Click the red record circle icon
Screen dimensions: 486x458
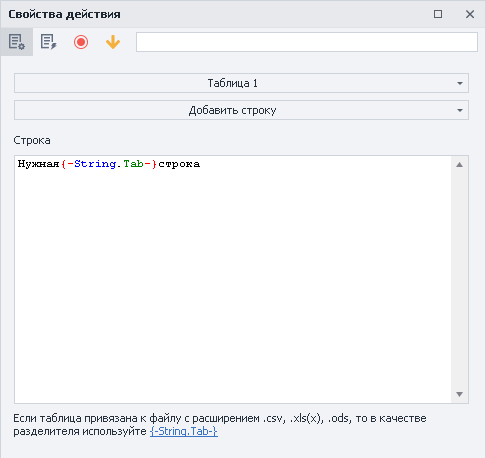point(81,42)
